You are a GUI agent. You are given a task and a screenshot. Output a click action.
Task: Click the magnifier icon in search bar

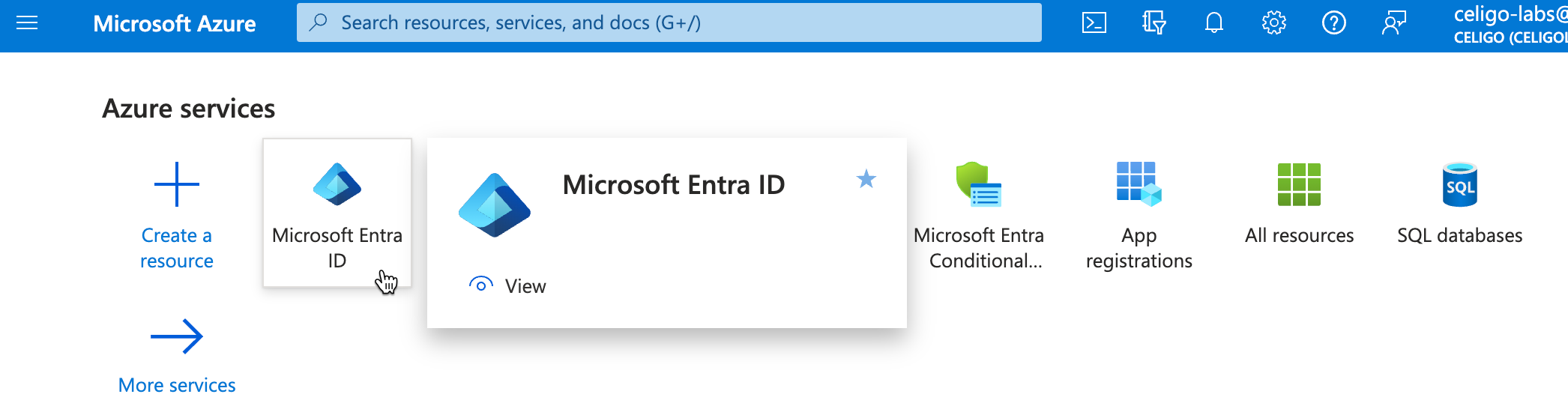tap(319, 22)
